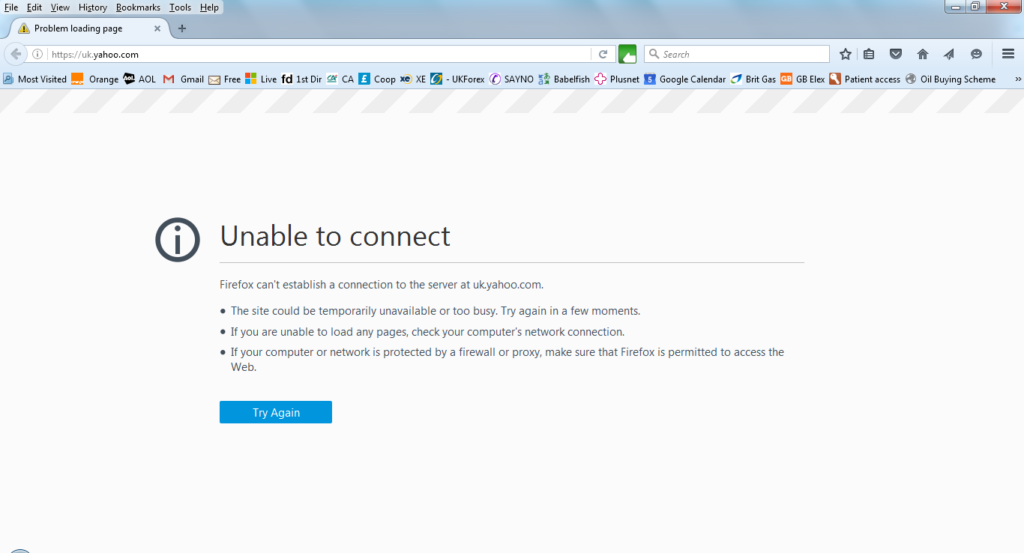Open the Hello chat smiley icon
This screenshot has height=553, width=1024.
[976, 54]
